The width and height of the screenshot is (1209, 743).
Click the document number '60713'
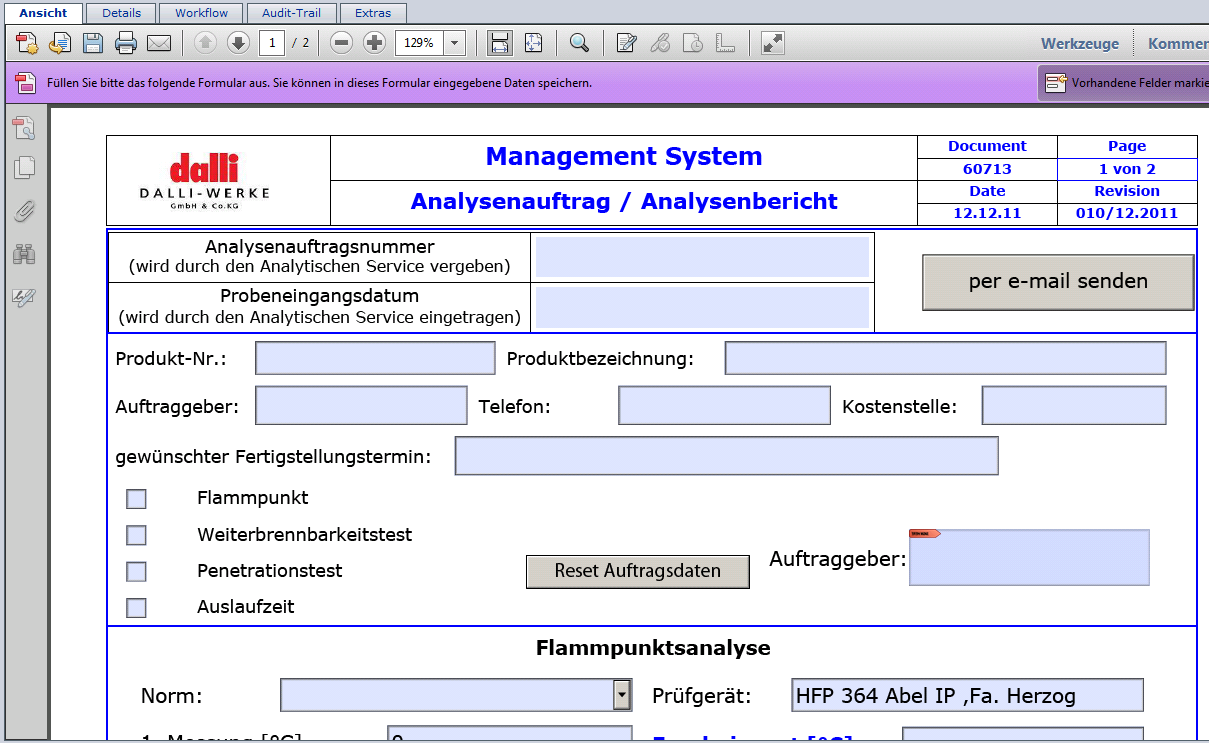(x=987, y=169)
